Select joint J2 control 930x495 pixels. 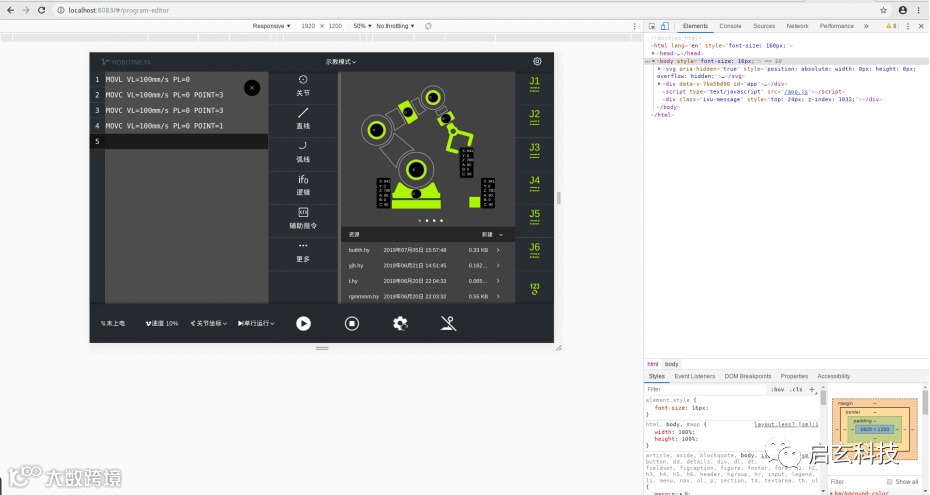(x=534, y=117)
